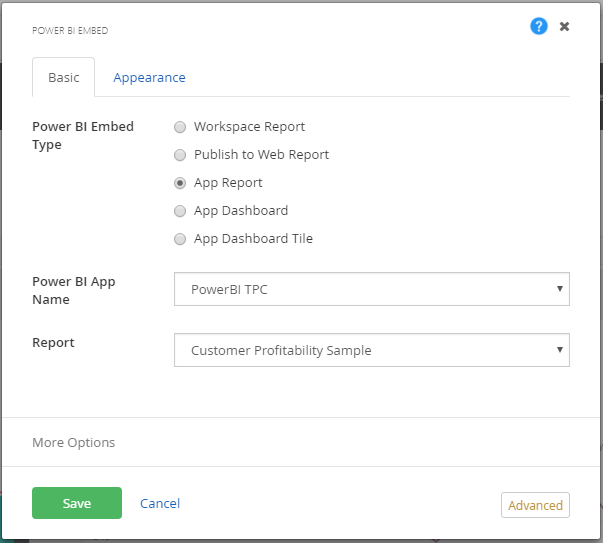603x543 pixels.
Task: Cancel the dialog via Cancel link
Action: pos(160,503)
